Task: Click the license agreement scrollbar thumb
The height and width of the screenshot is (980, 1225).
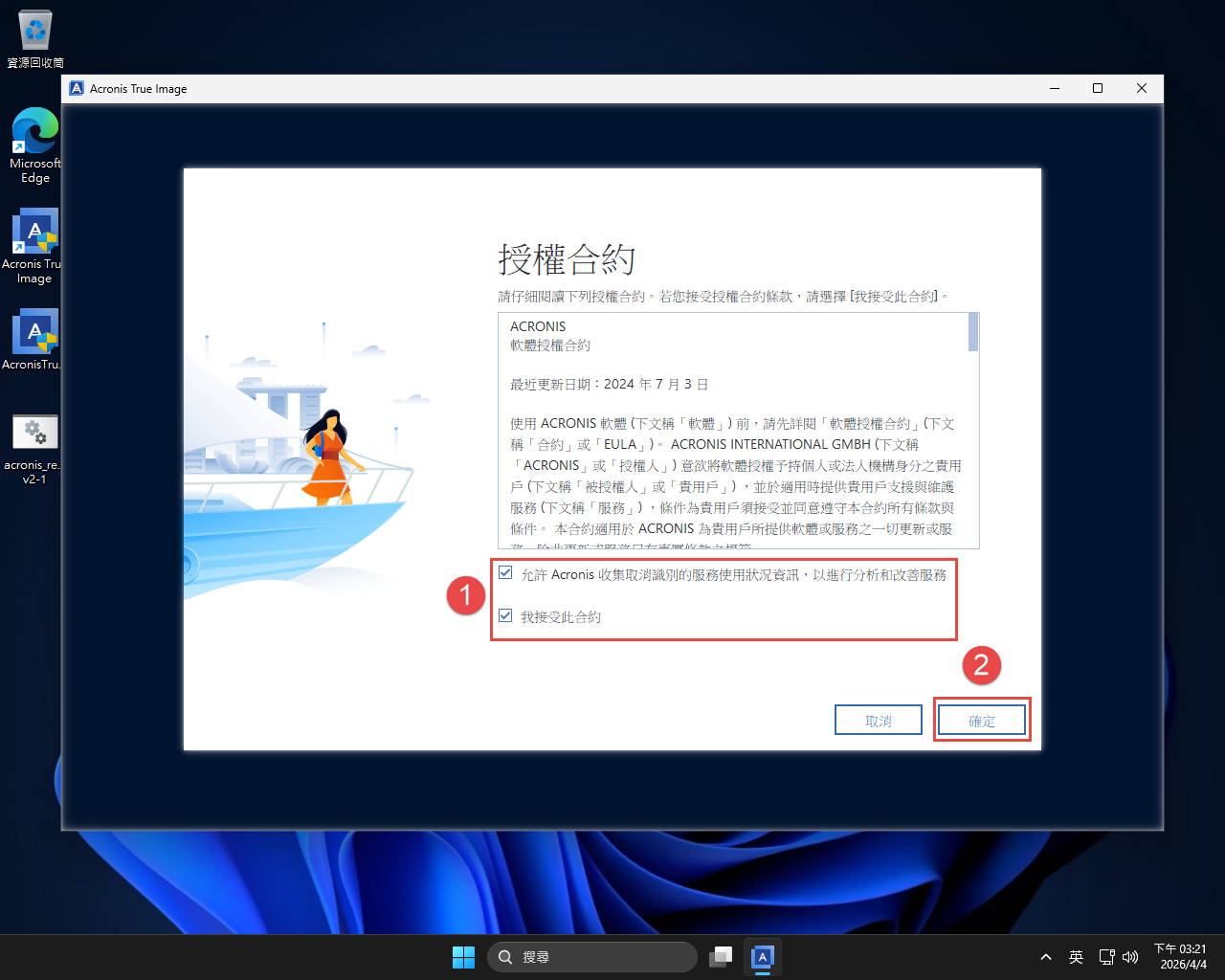Action: tap(973, 332)
